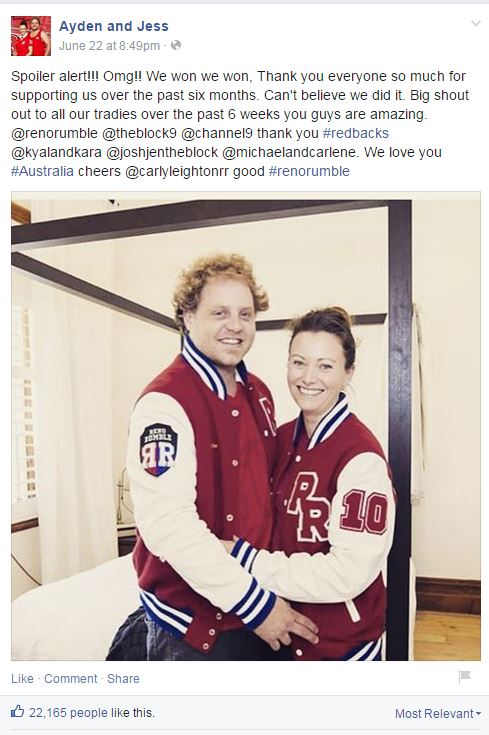Click the globe public audience icon
Viewport: 489px width, 735px height.
pyautogui.click(x=176, y=45)
